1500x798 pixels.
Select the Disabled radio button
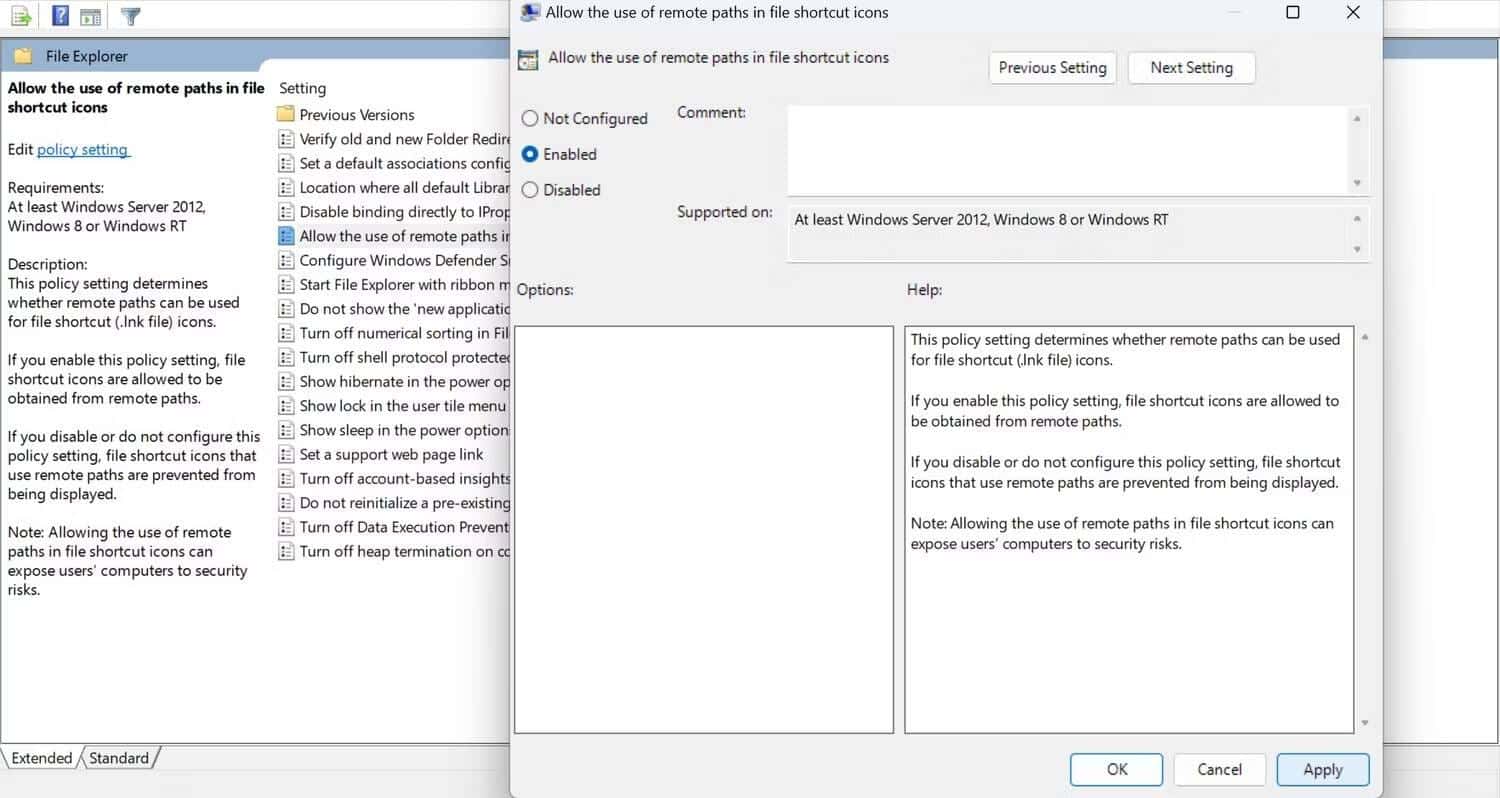(x=530, y=190)
